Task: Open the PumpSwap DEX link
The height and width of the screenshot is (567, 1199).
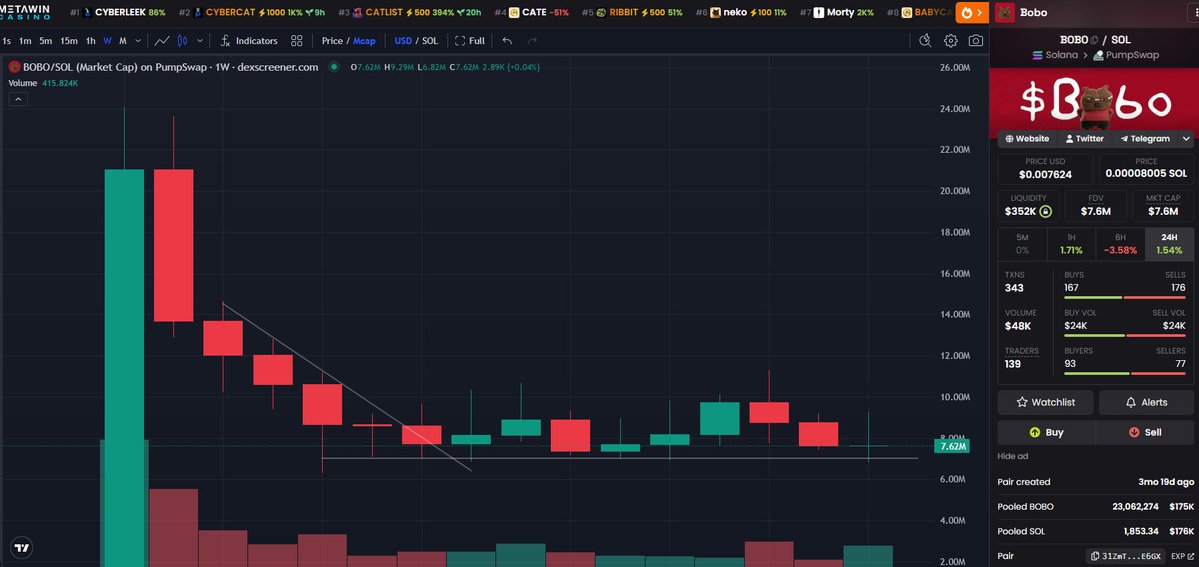Action: (x=1126, y=55)
